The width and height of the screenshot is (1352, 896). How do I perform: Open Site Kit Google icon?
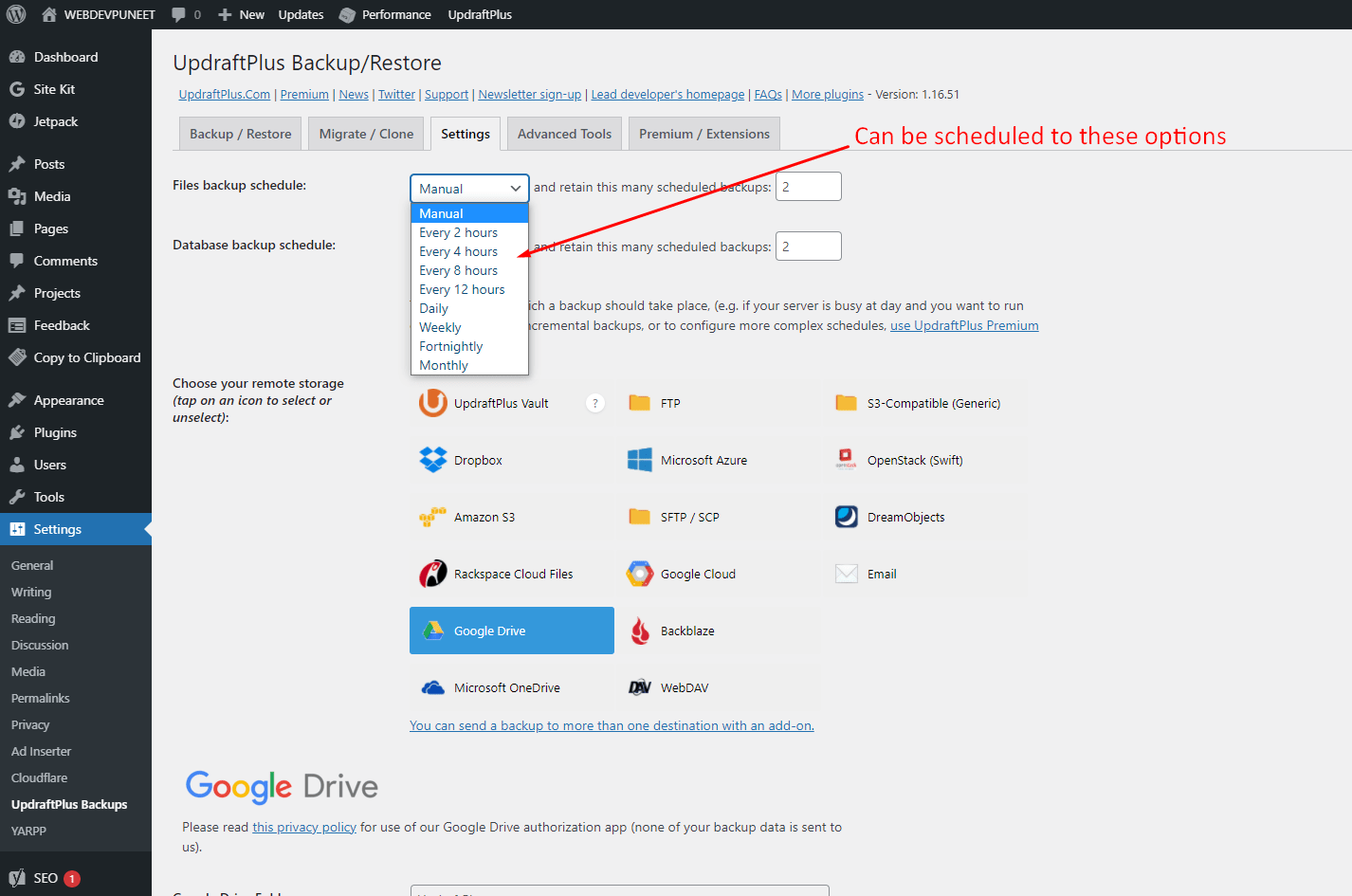tap(17, 89)
